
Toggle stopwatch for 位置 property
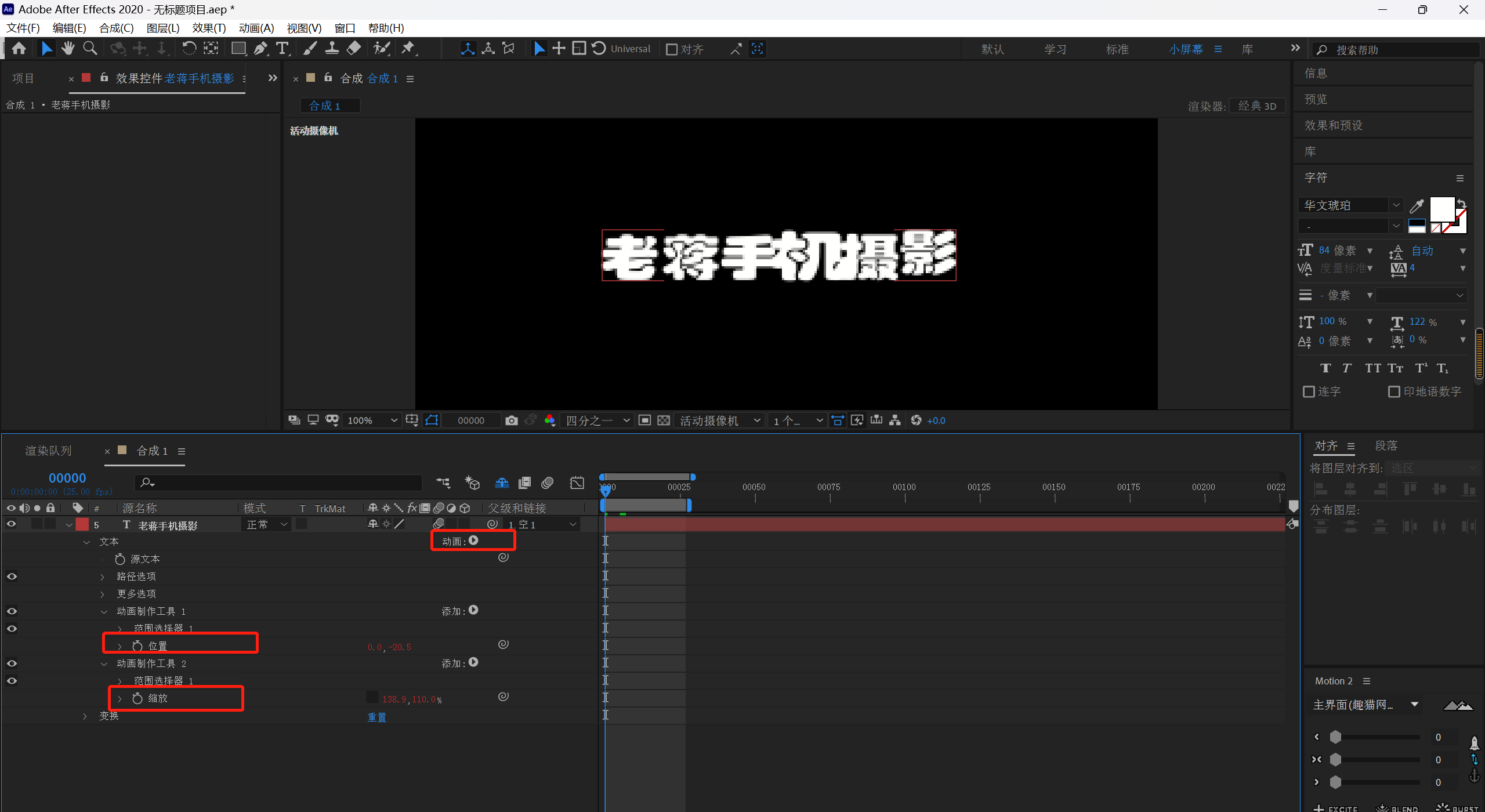click(137, 646)
